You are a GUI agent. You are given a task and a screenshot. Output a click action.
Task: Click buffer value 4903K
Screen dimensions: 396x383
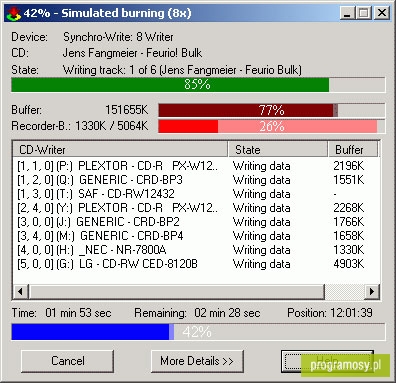click(348, 264)
